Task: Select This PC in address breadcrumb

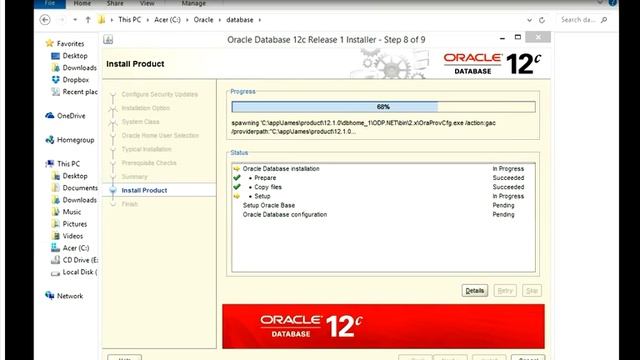Action: (129, 20)
